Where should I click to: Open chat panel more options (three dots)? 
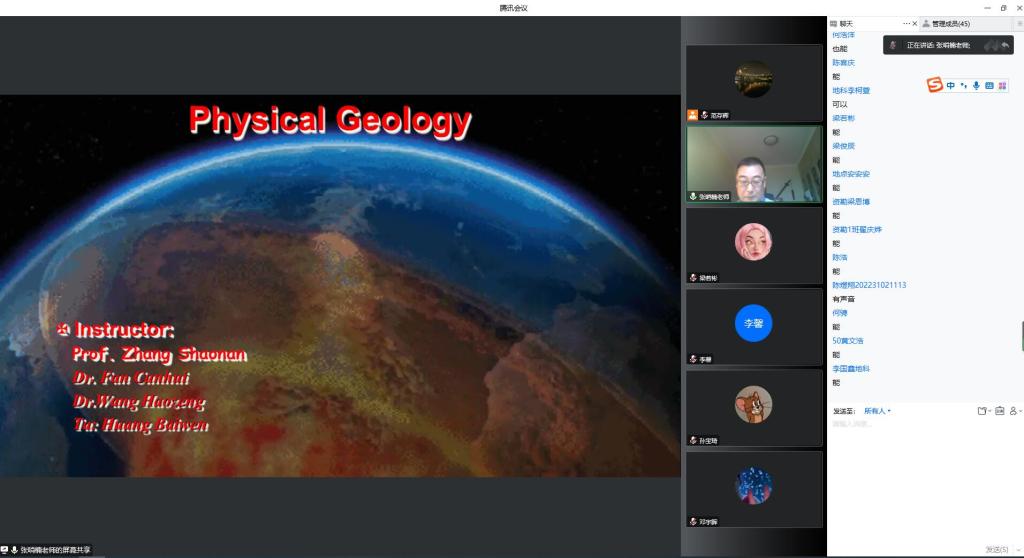906,23
